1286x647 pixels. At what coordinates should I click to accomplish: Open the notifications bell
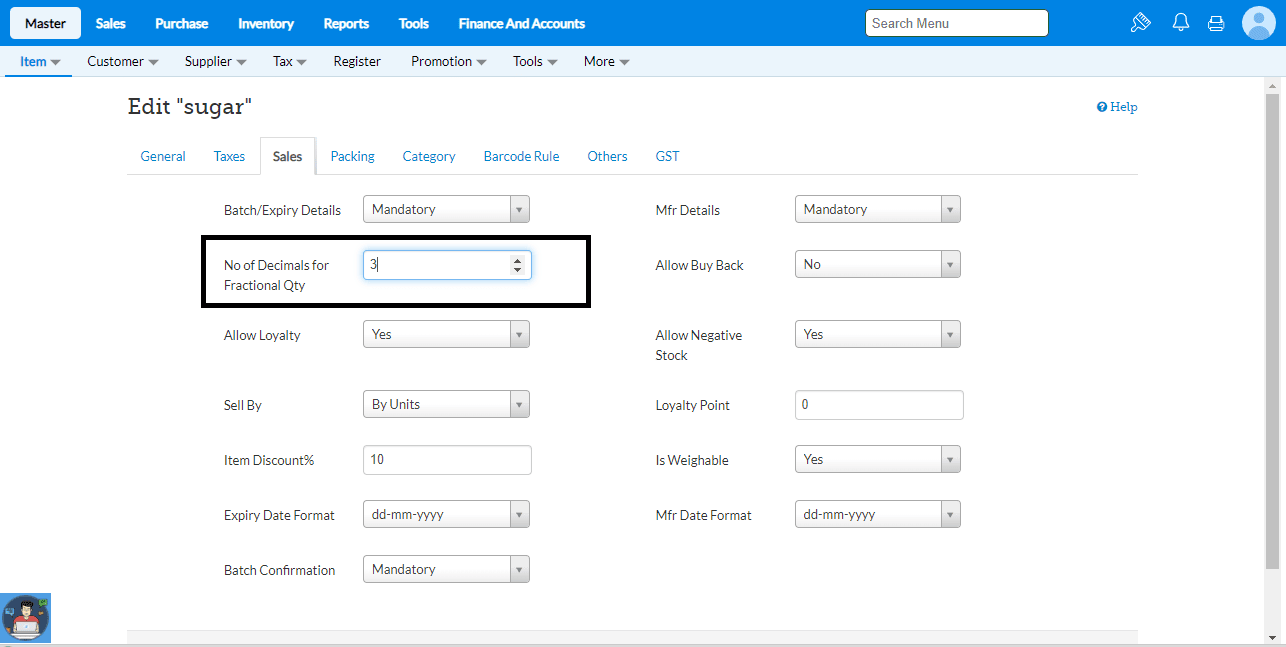(x=1181, y=23)
